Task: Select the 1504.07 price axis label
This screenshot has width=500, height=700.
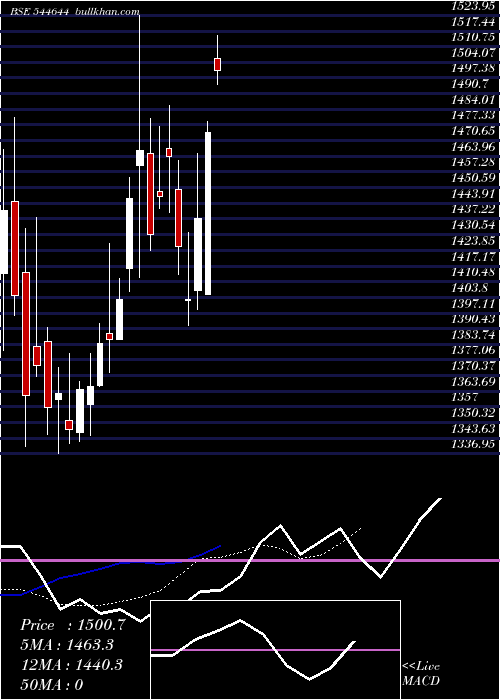Action: 473,53
